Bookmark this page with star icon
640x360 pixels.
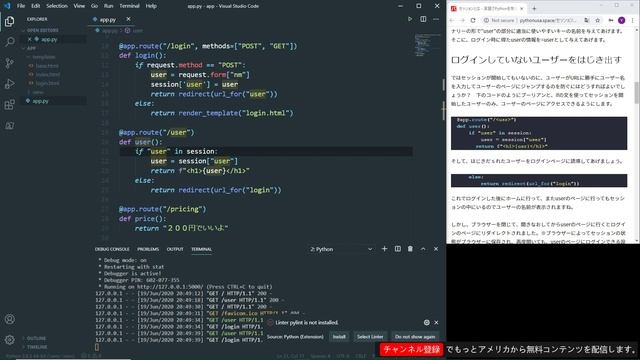598,20
